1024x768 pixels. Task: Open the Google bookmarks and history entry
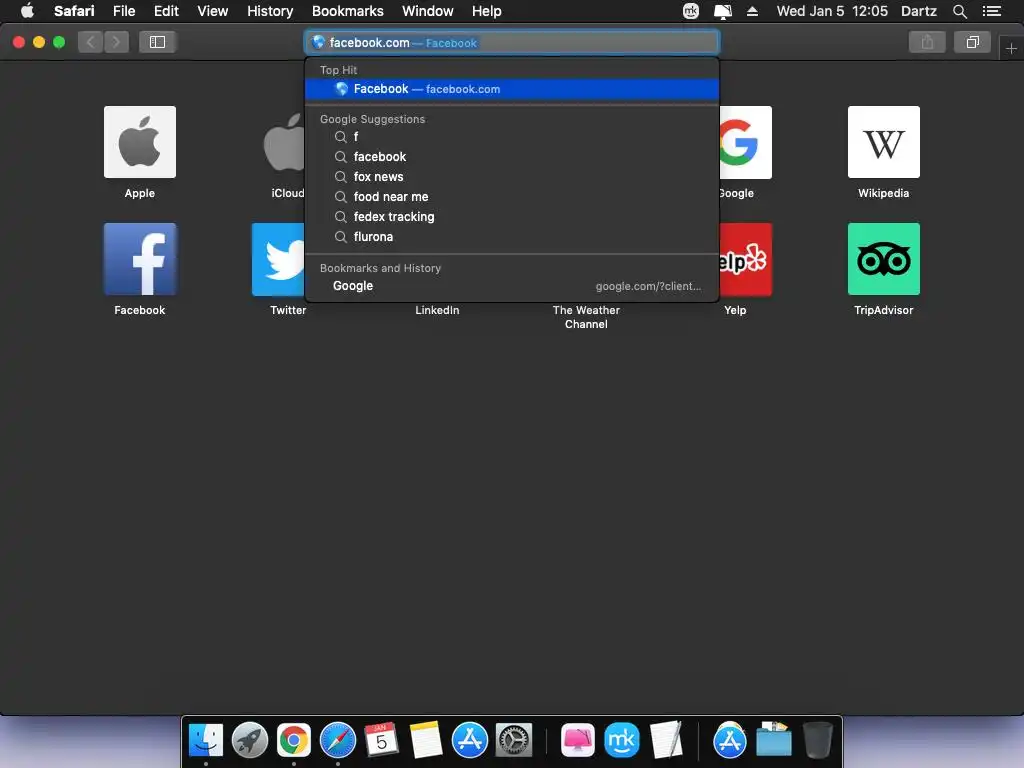click(512, 286)
